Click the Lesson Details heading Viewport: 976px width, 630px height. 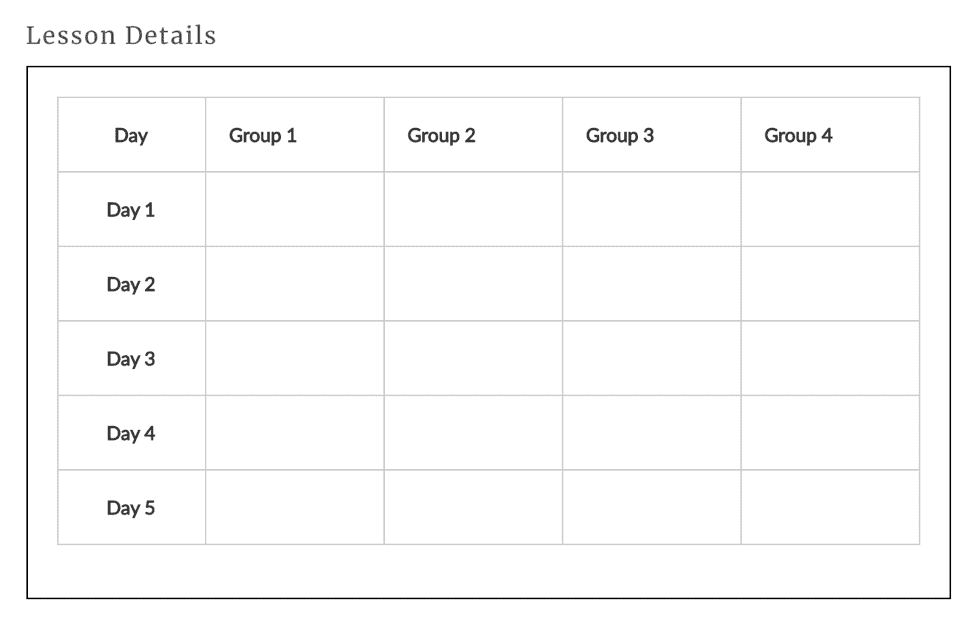(121, 36)
